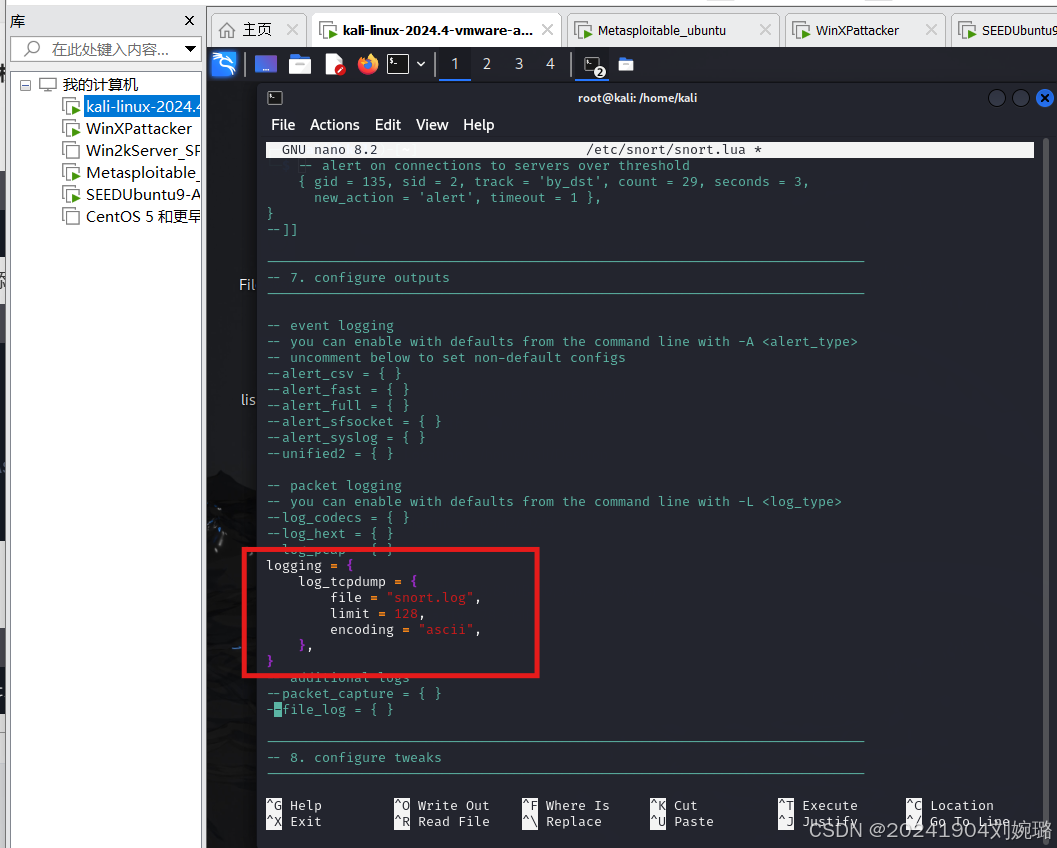This screenshot has height=848, width=1057.
Task: Click the ^X Exit shortcut hint
Action: pyautogui.click(x=294, y=822)
